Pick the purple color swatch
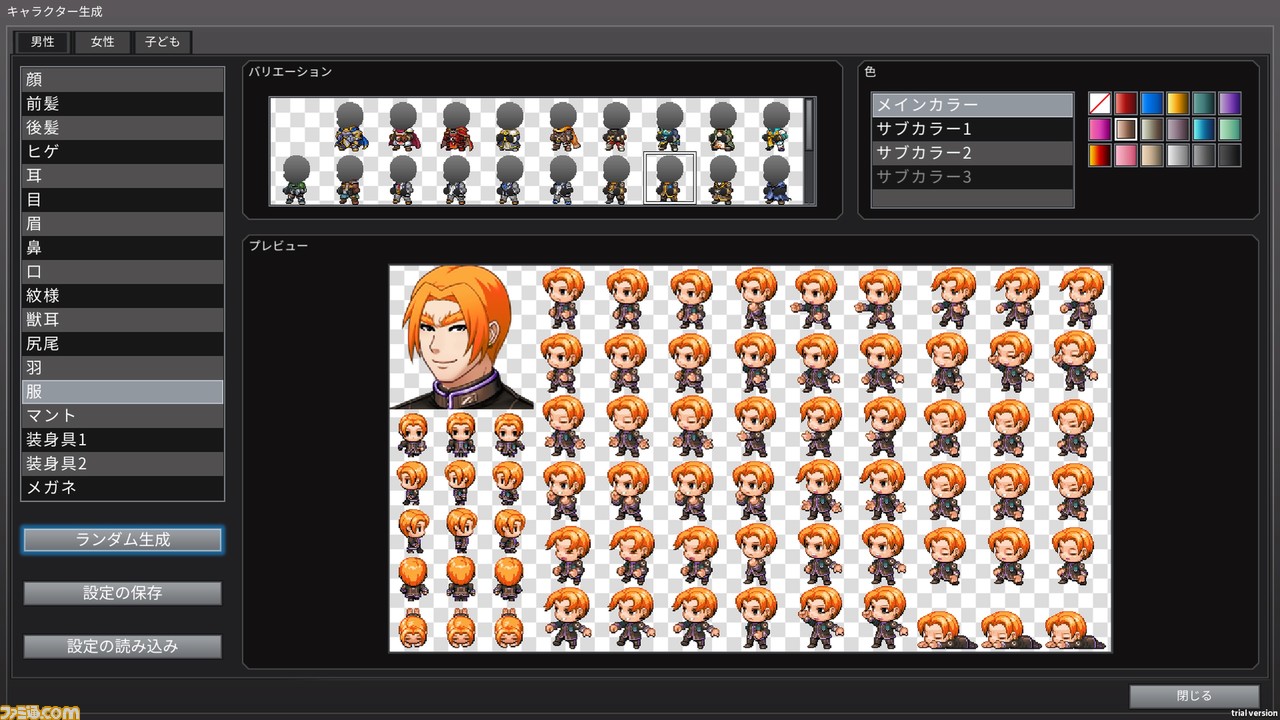This screenshot has height=720, width=1280. point(1229,102)
